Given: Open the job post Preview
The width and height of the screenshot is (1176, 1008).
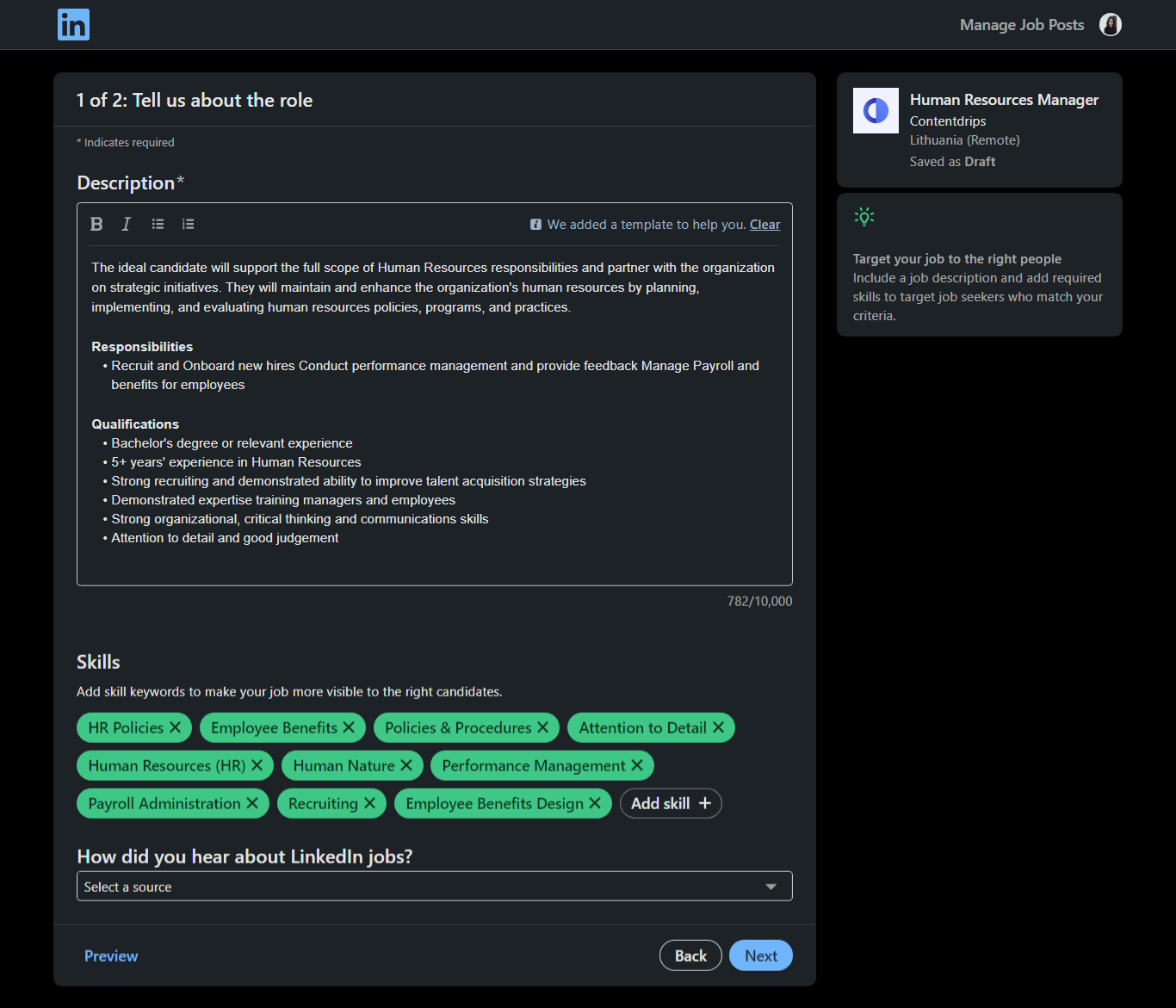Looking at the screenshot, I should coord(110,955).
